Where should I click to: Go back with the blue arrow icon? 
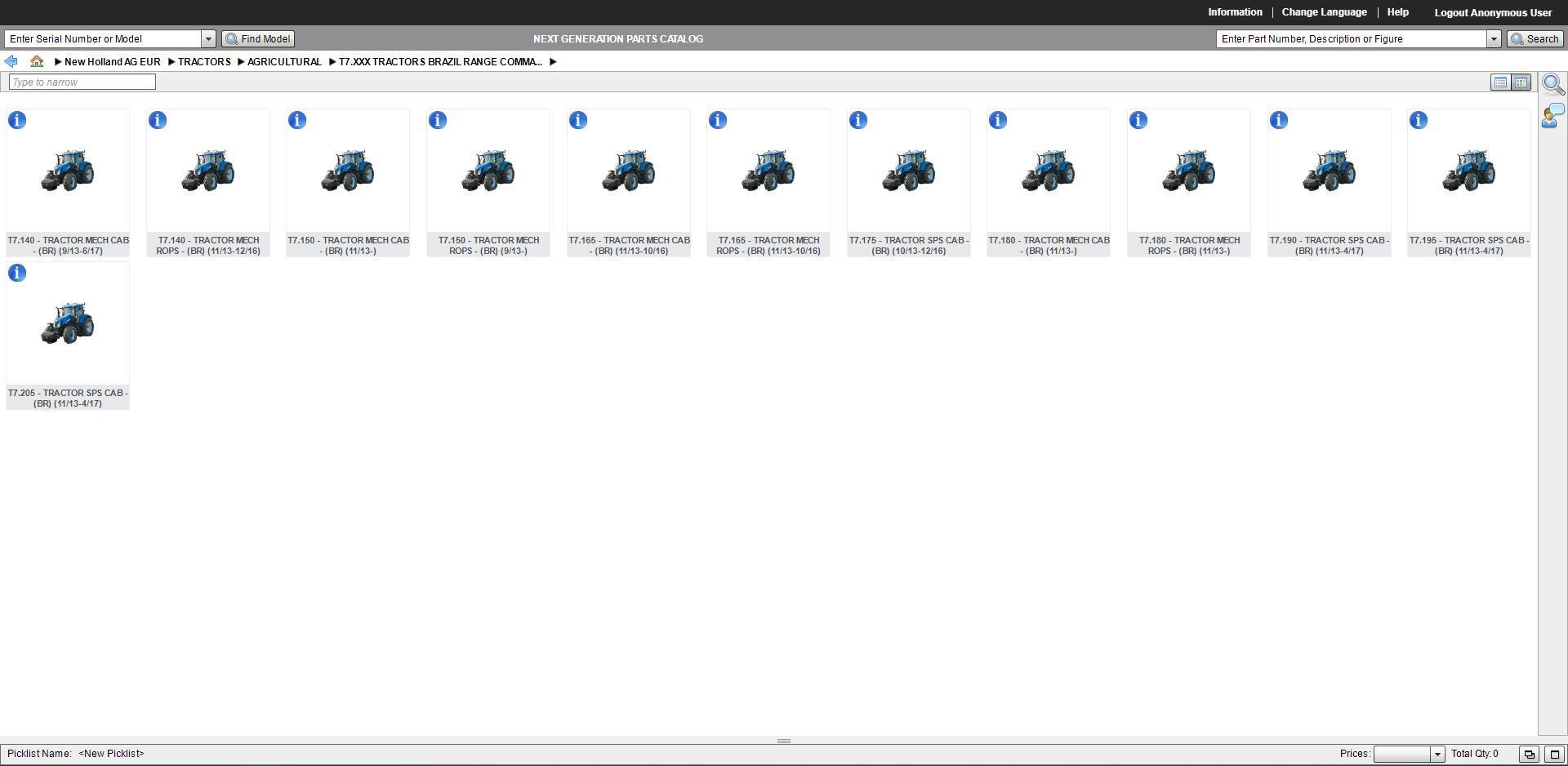click(x=11, y=62)
